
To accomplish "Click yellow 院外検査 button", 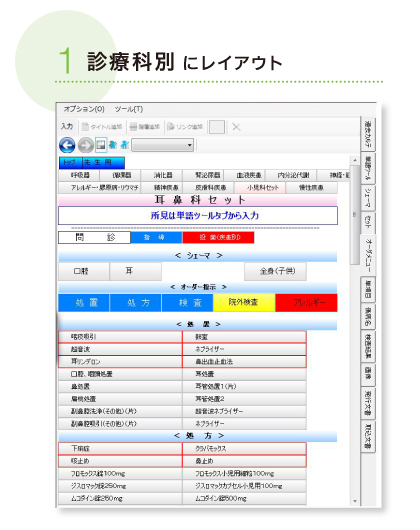I will point(244,303).
